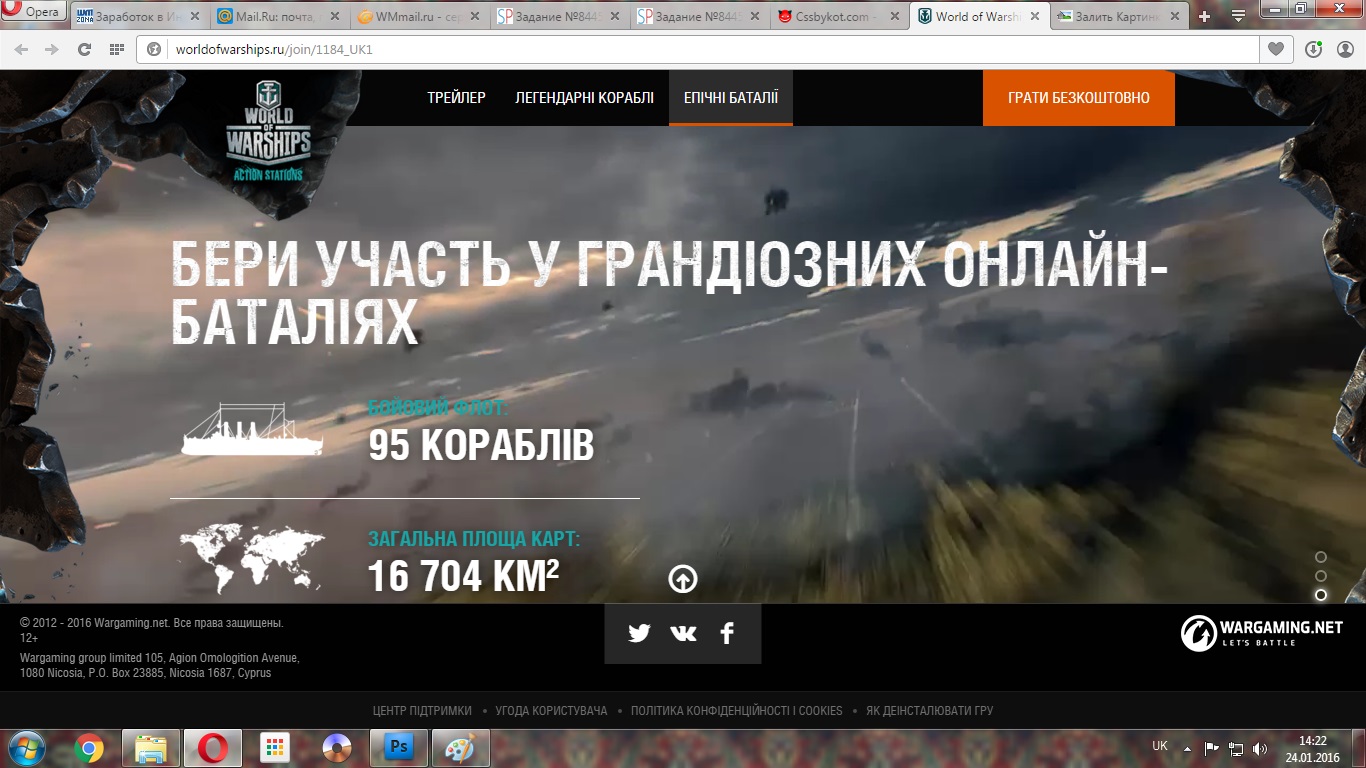
Task: Click the scroll-up arrow circle icon
Action: click(683, 579)
